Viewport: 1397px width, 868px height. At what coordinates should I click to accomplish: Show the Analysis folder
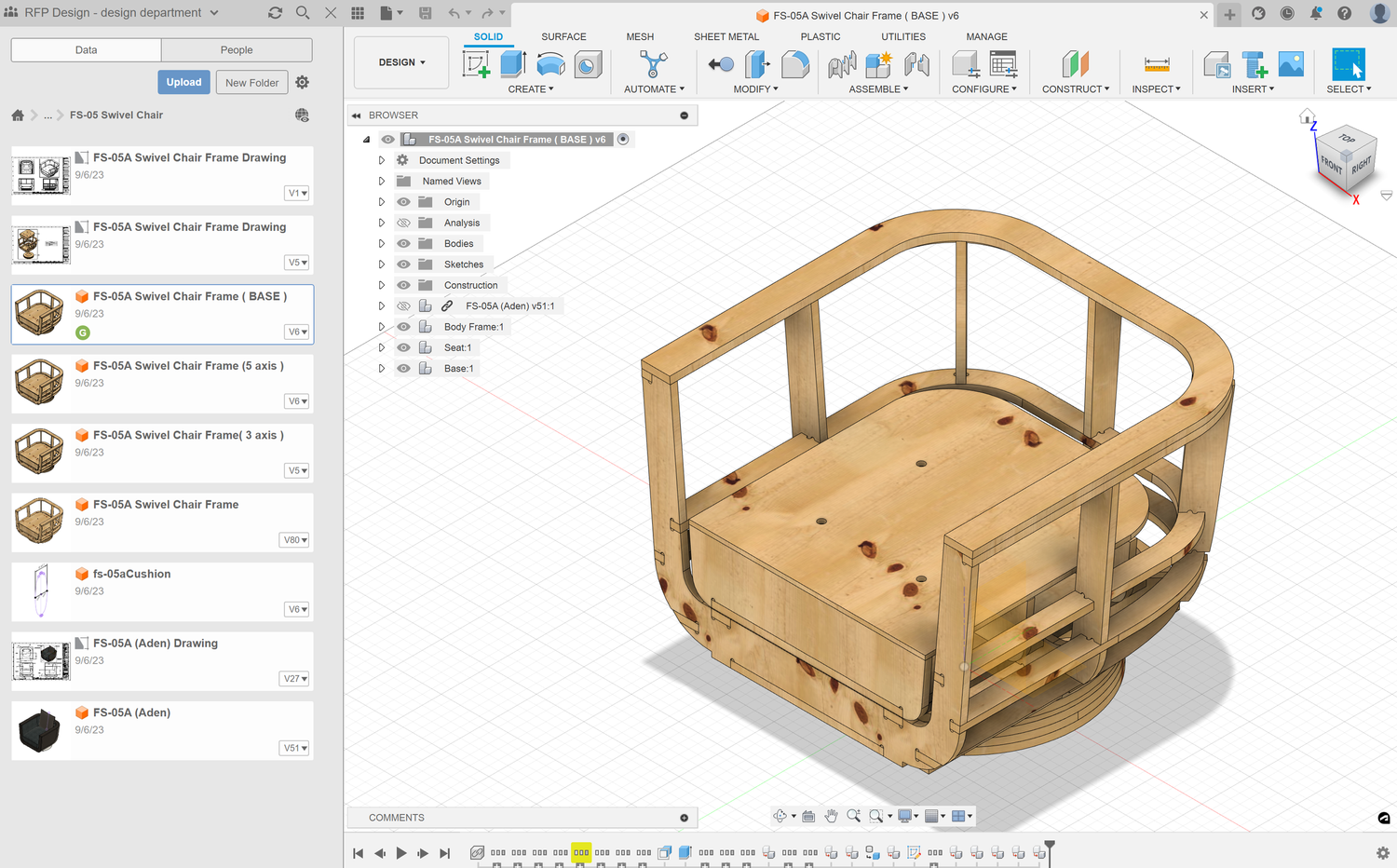click(403, 223)
